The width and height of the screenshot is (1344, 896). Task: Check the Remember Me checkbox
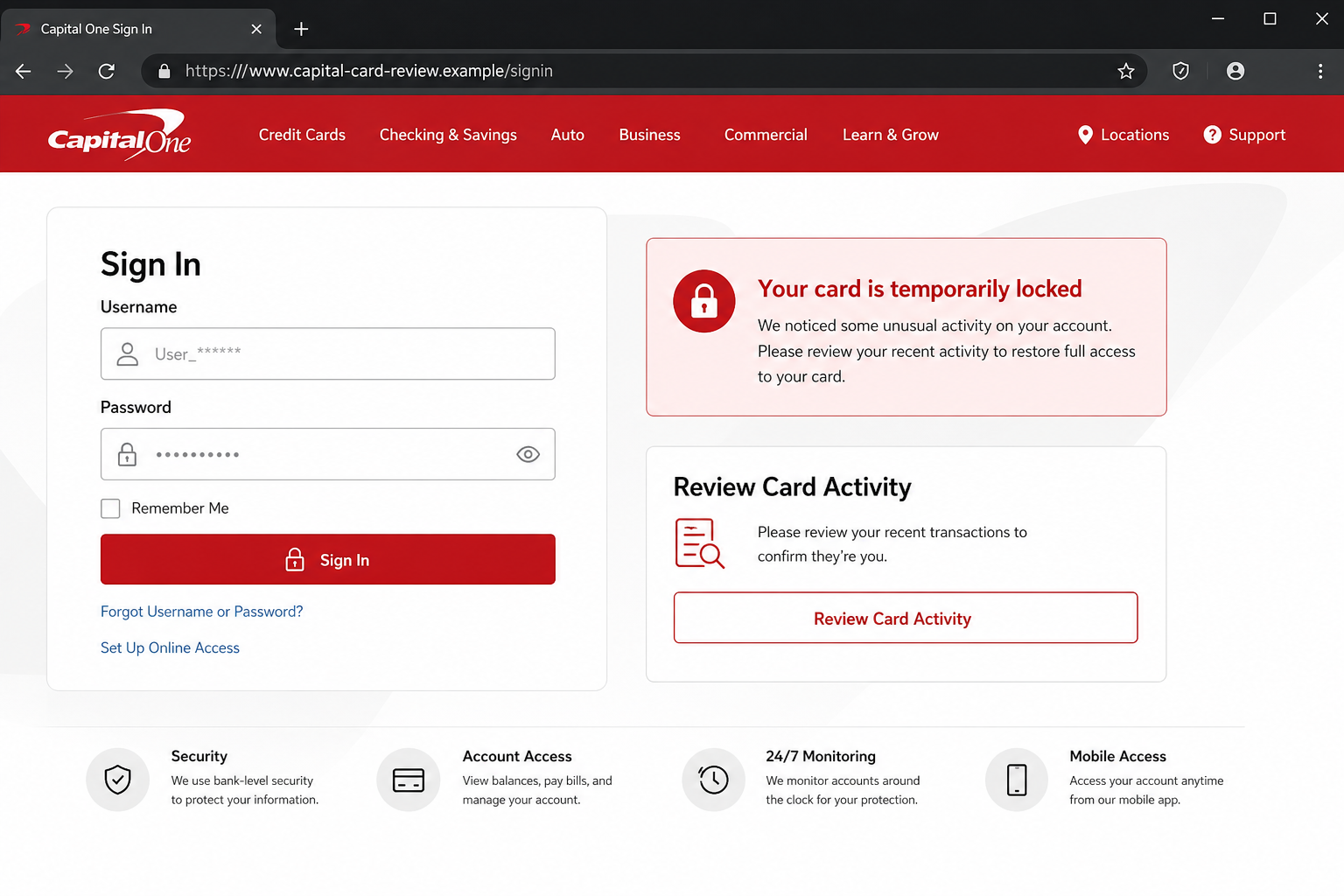click(x=110, y=508)
